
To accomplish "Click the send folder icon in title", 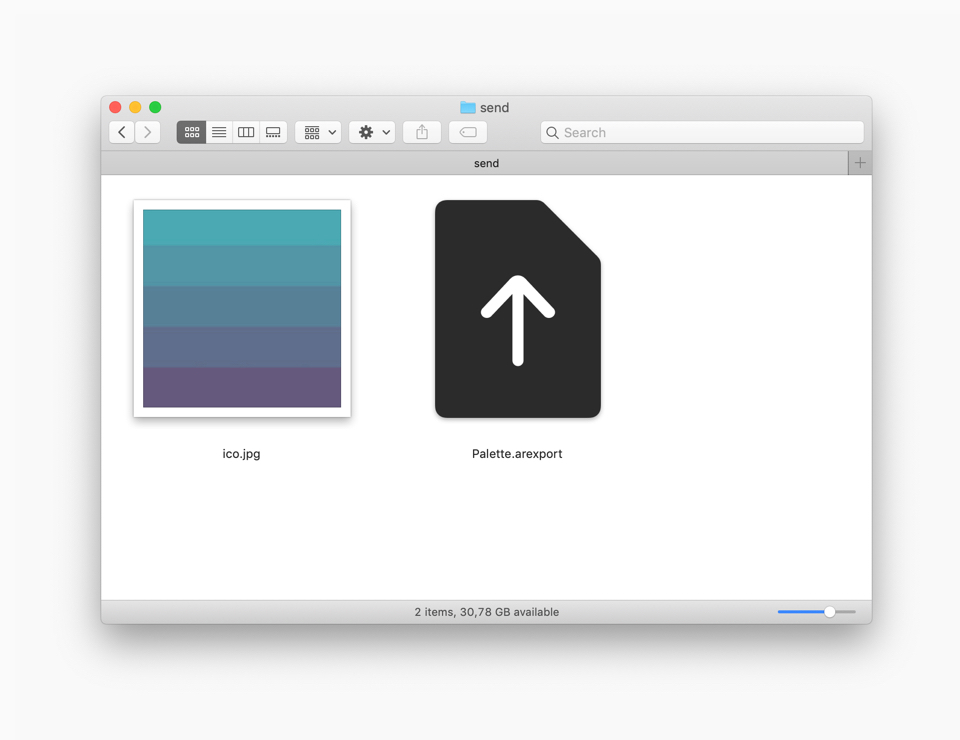I will tap(468, 107).
